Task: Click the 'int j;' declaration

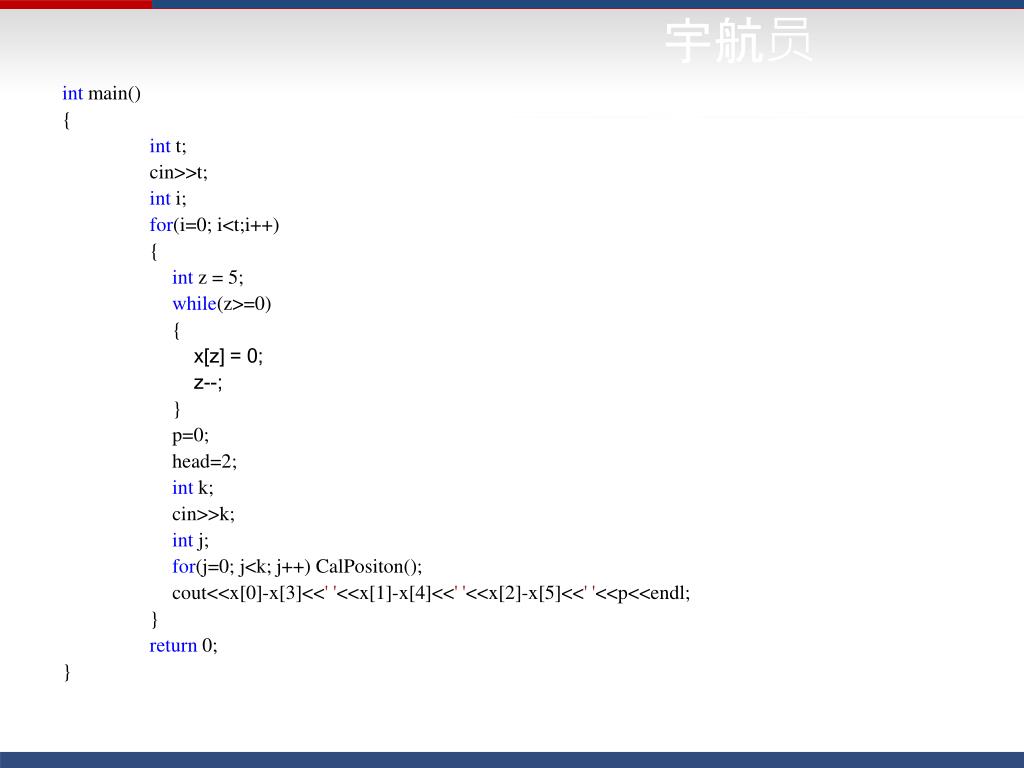Action: click(190, 541)
